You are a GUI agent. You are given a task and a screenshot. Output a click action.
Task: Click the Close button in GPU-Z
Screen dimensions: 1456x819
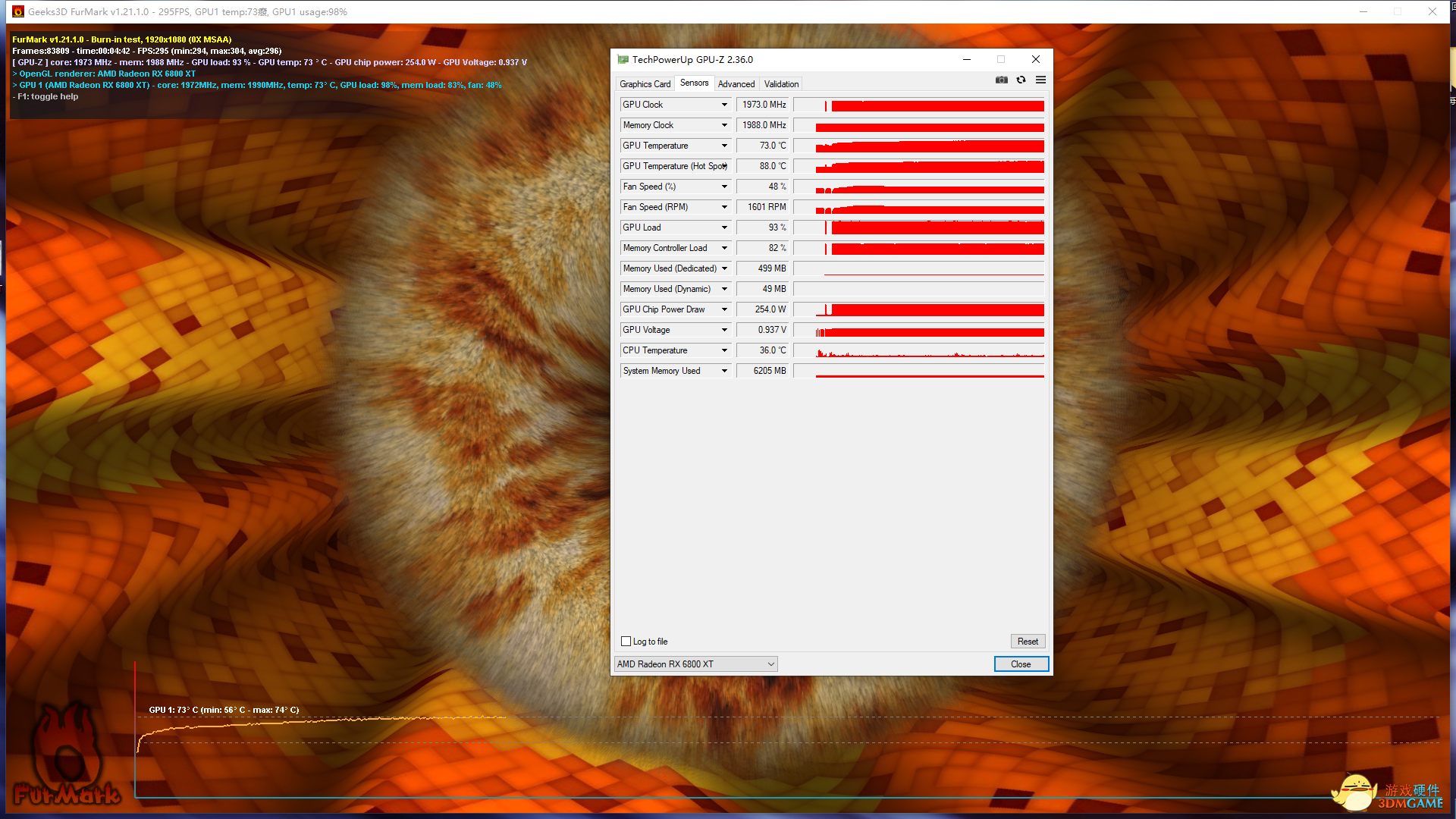[1021, 664]
